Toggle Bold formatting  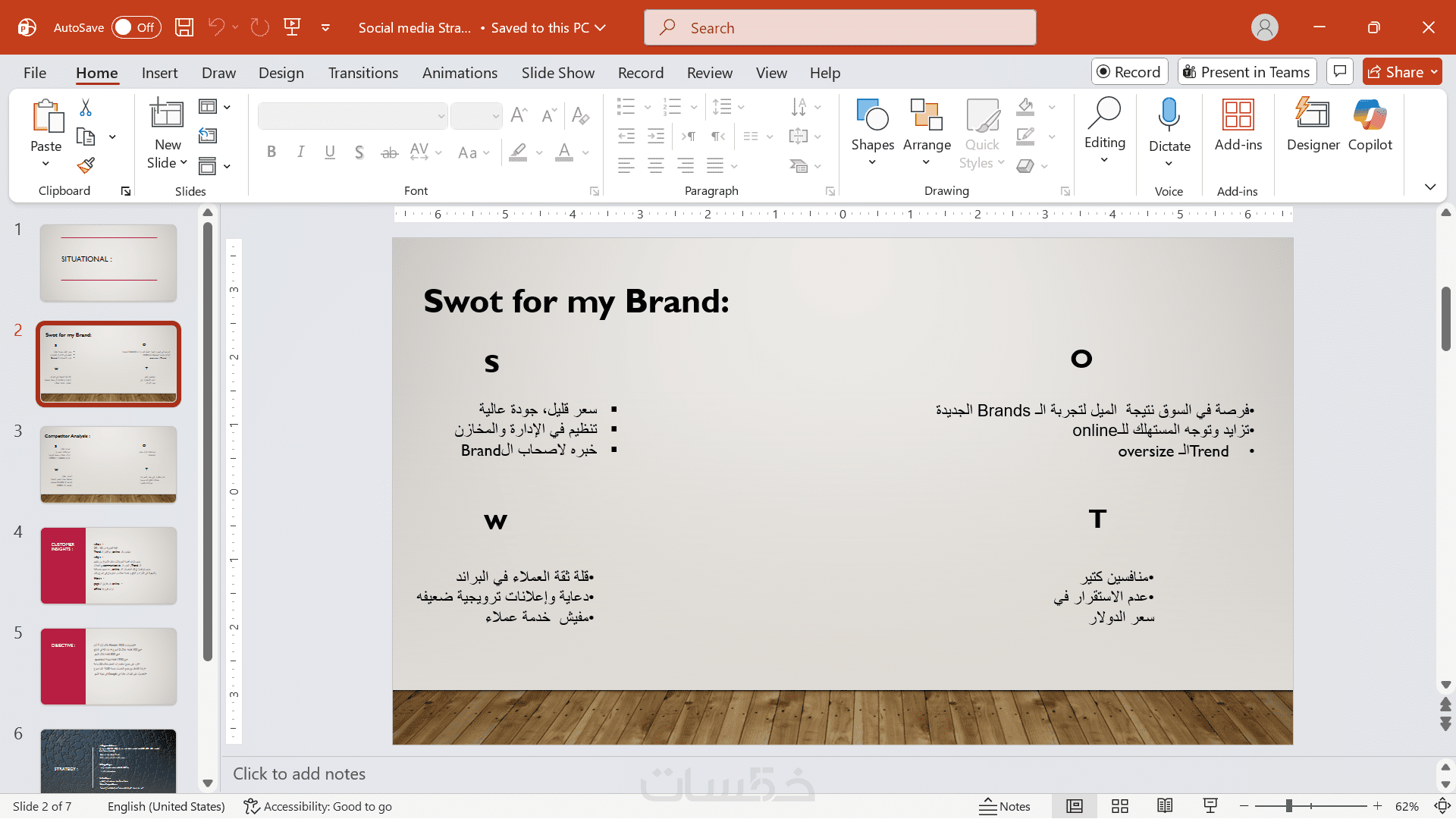pyautogui.click(x=271, y=152)
